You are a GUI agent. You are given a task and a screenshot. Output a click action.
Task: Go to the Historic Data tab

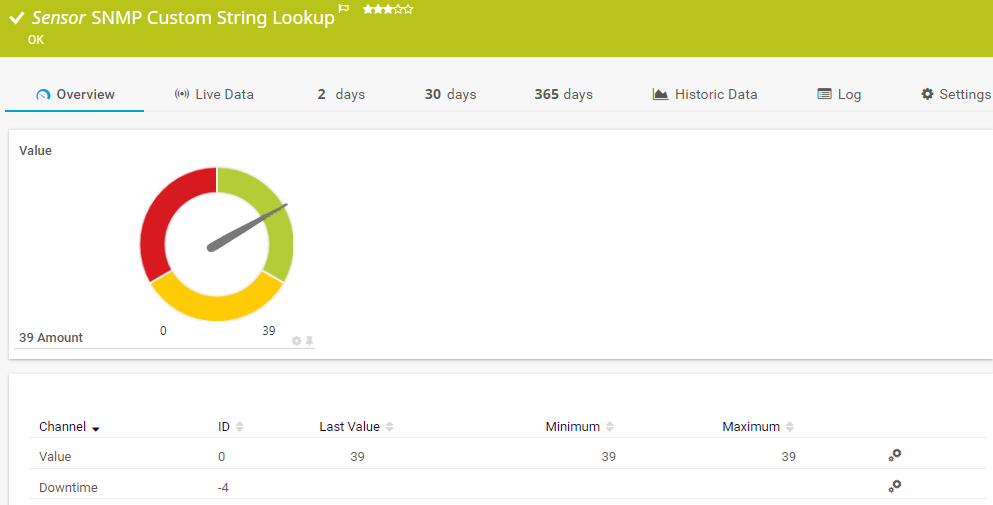pos(705,94)
